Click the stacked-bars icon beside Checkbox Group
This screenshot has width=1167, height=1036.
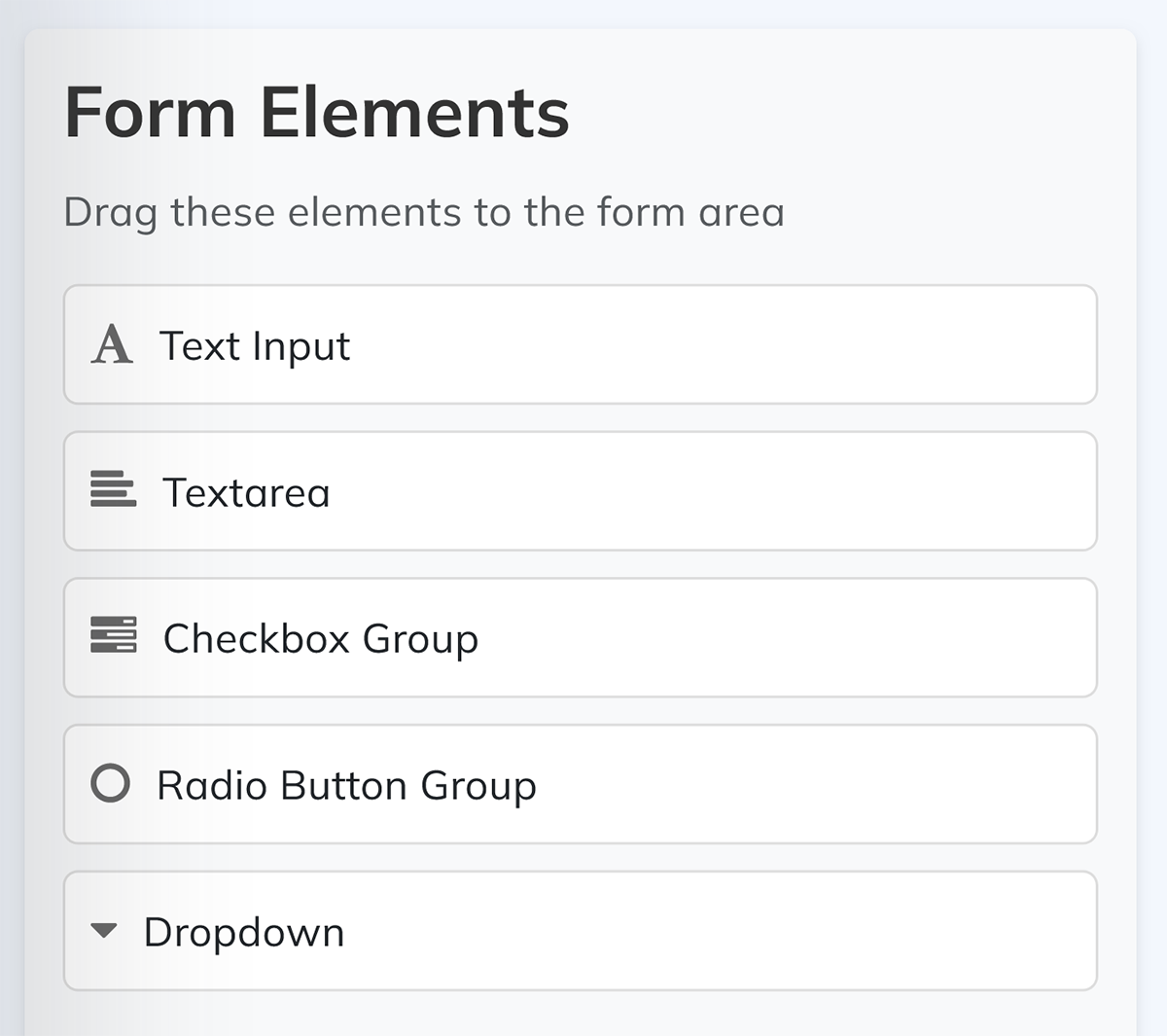coord(113,634)
